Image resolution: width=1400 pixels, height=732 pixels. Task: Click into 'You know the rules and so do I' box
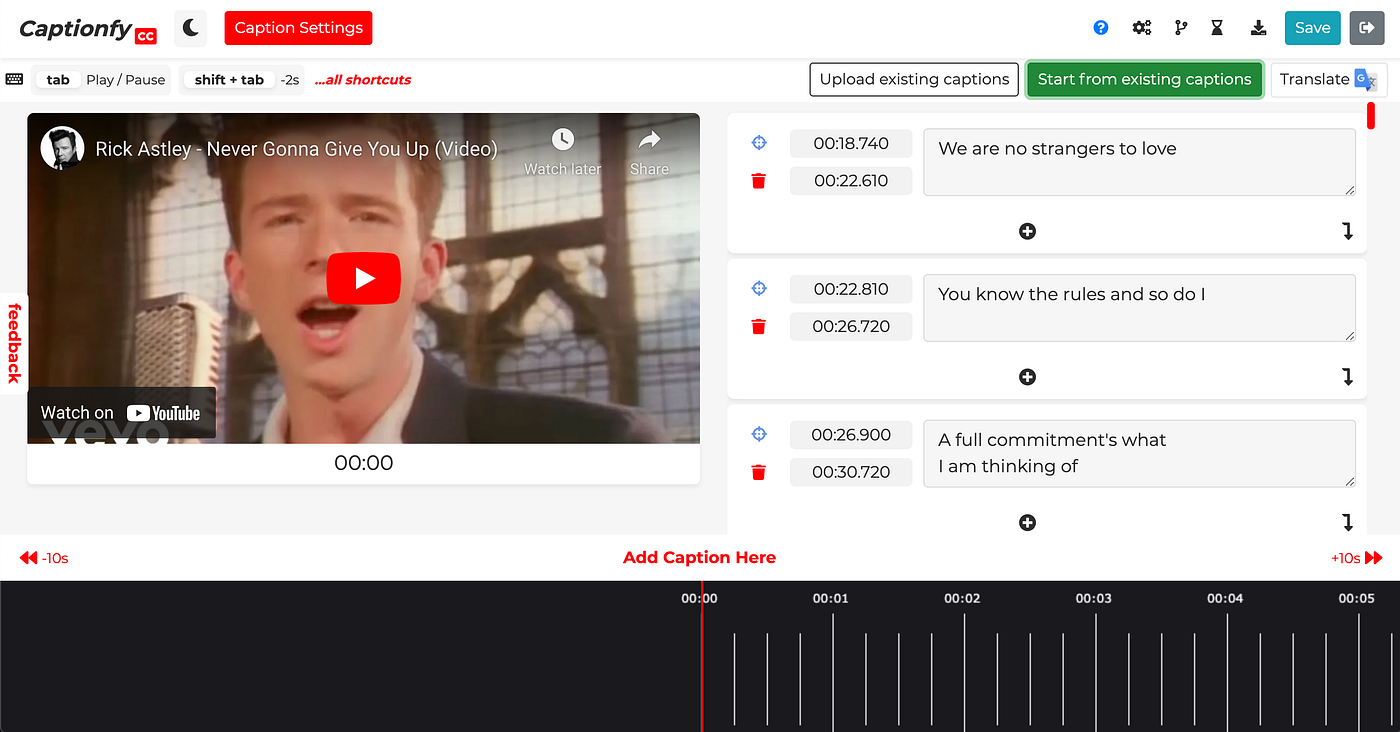tap(1139, 308)
